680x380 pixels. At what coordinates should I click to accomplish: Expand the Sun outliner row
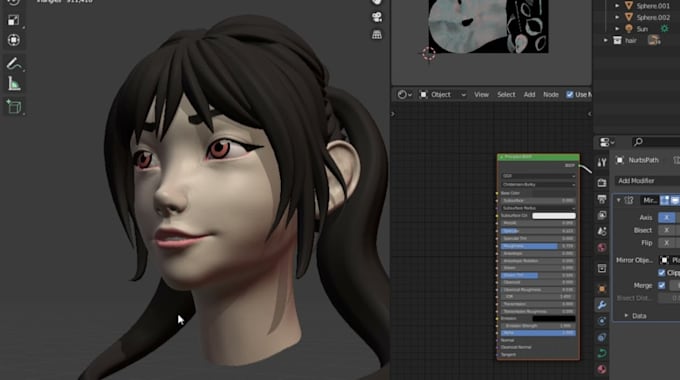coord(617,29)
